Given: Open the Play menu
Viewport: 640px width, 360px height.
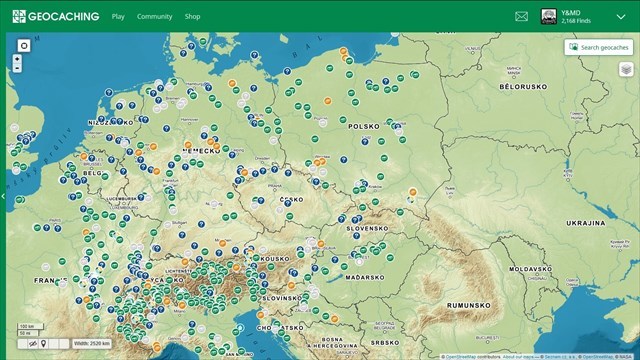Looking at the screenshot, I should tap(118, 16).
